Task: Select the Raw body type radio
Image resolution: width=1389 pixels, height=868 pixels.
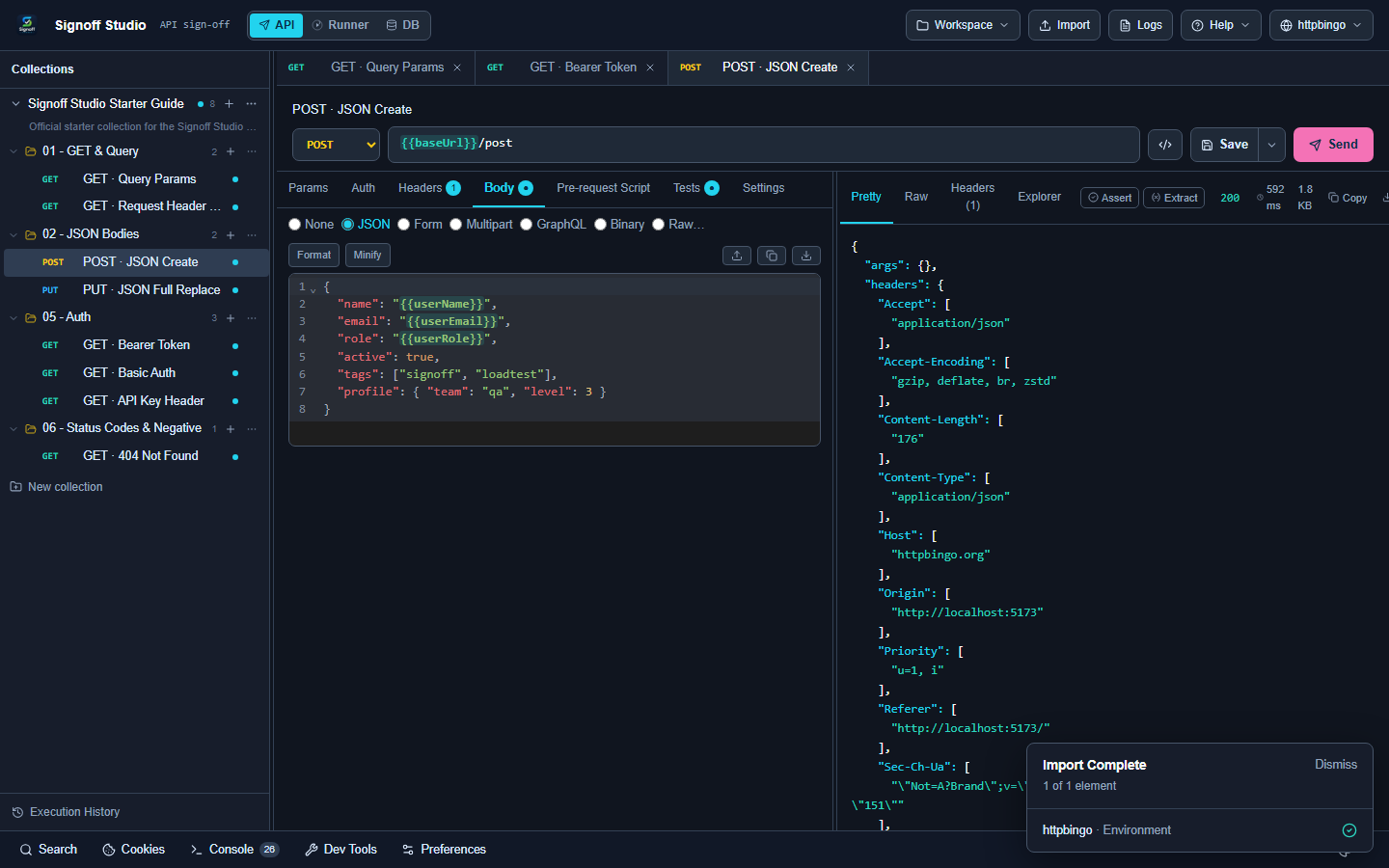Action: 659,225
